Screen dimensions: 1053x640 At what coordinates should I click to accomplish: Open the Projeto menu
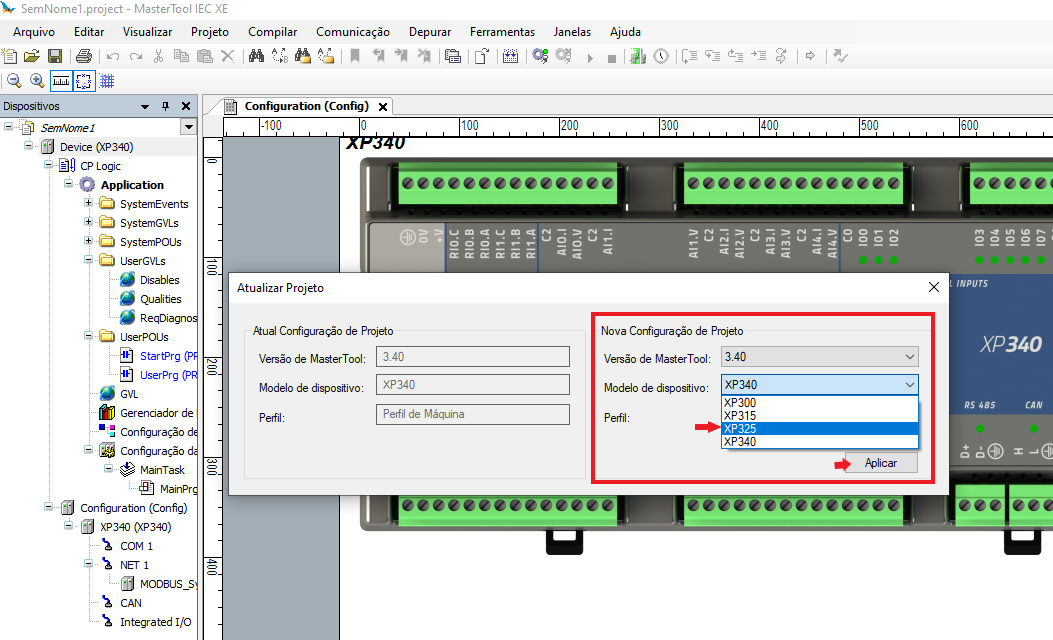210,32
